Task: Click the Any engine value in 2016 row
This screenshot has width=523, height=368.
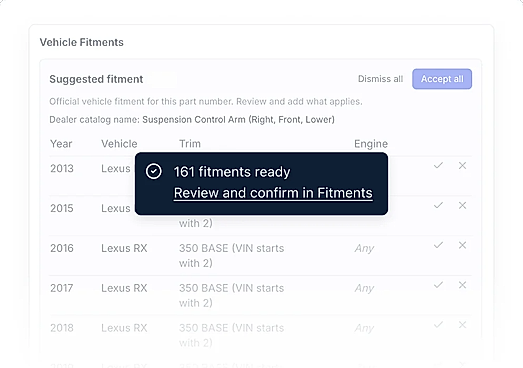Action: pyautogui.click(x=364, y=249)
